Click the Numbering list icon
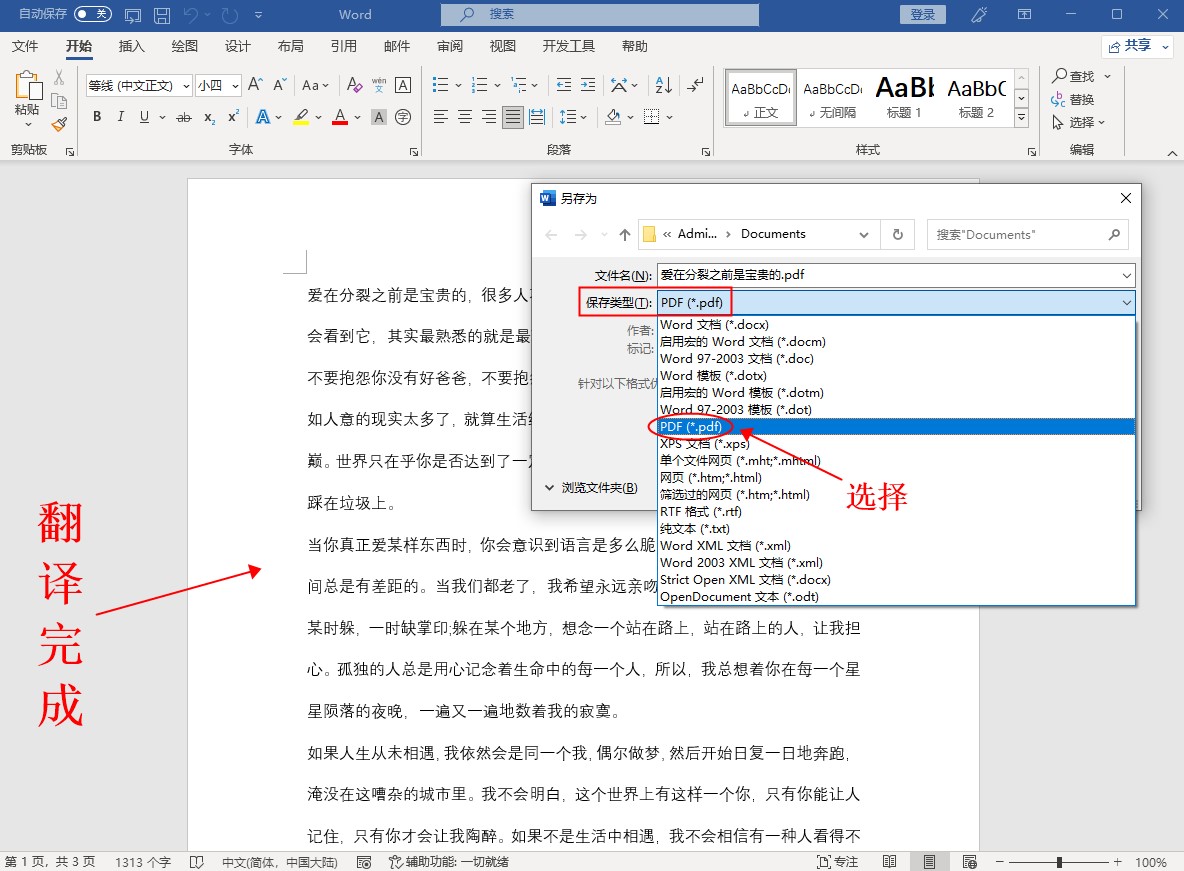 coord(479,85)
